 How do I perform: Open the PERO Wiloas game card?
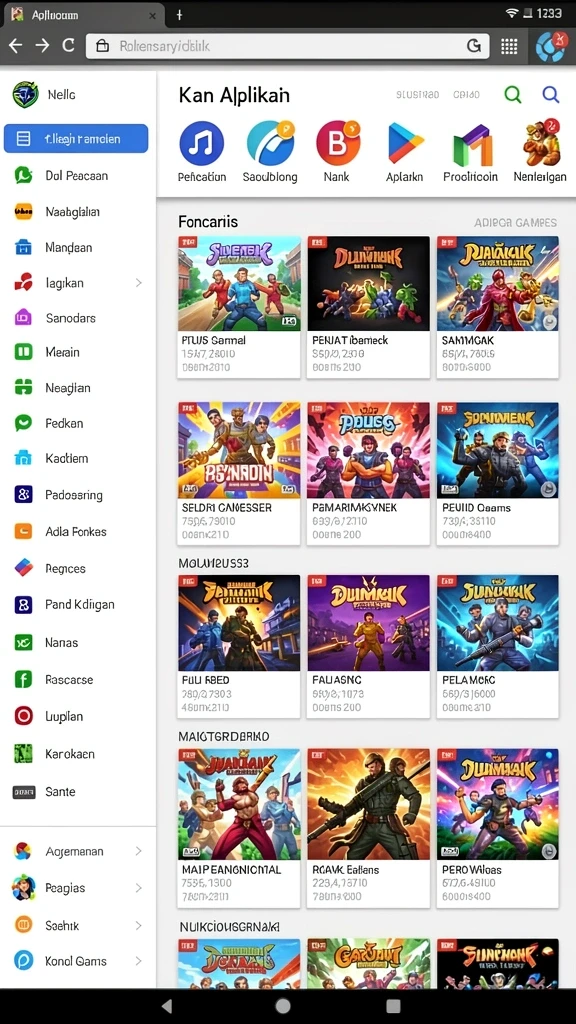pyautogui.click(x=498, y=828)
